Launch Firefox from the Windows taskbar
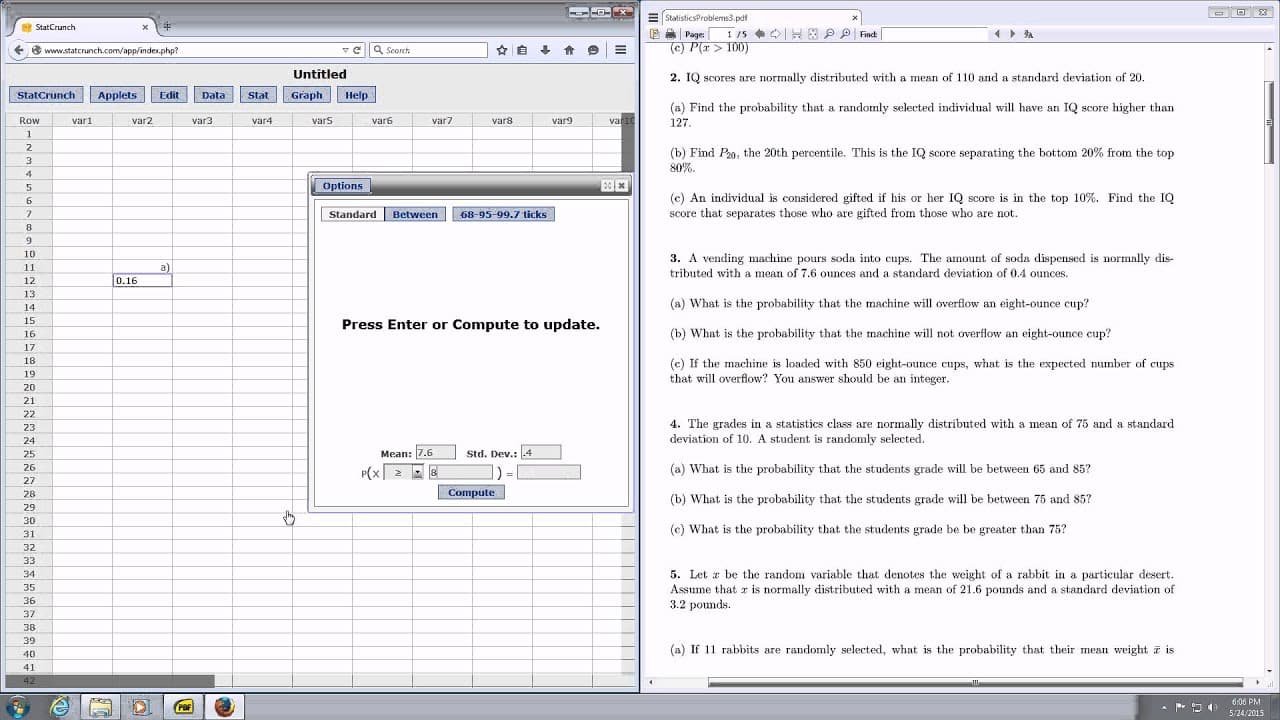 [224, 706]
